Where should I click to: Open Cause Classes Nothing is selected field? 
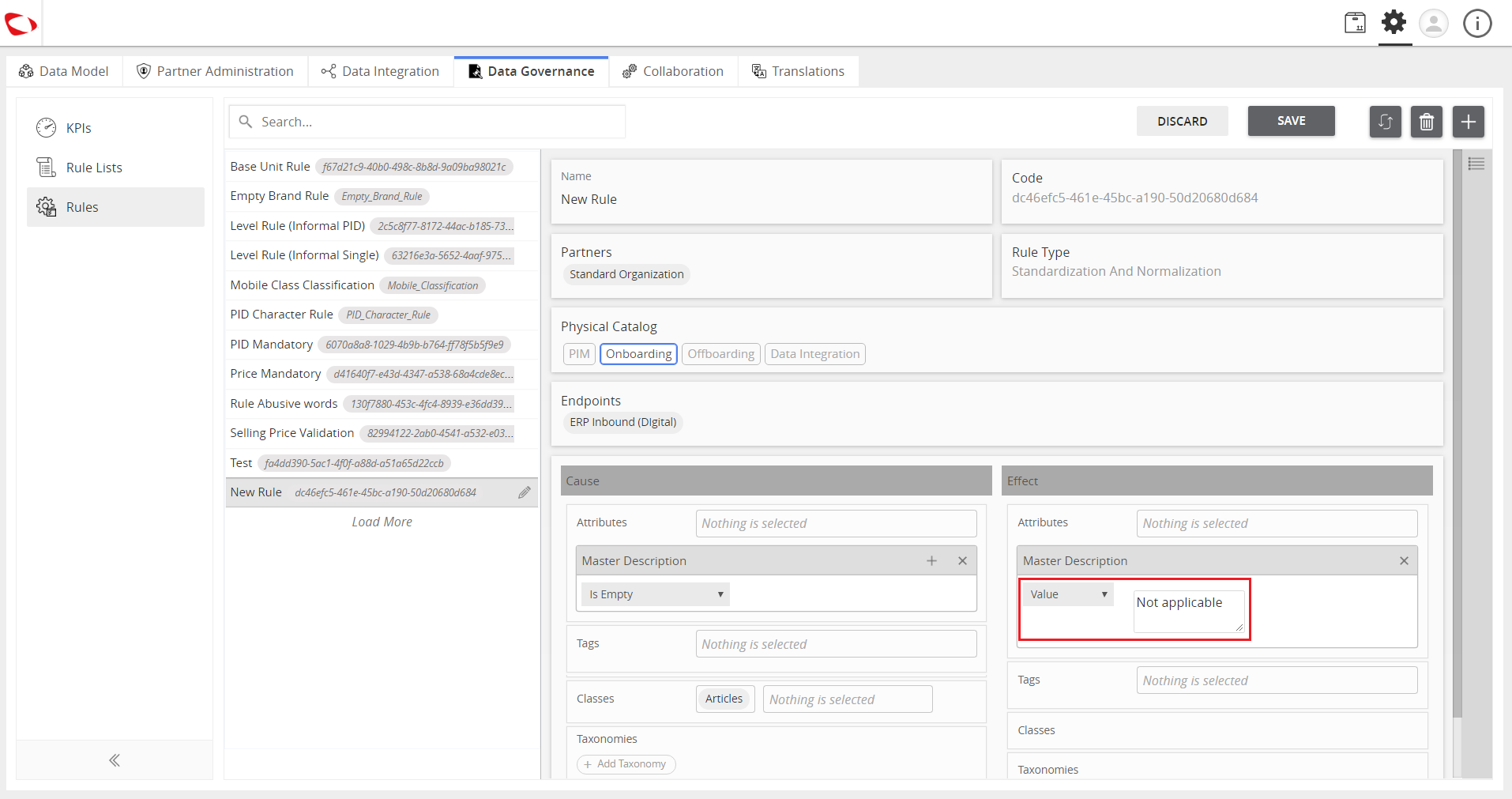(848, 699)
